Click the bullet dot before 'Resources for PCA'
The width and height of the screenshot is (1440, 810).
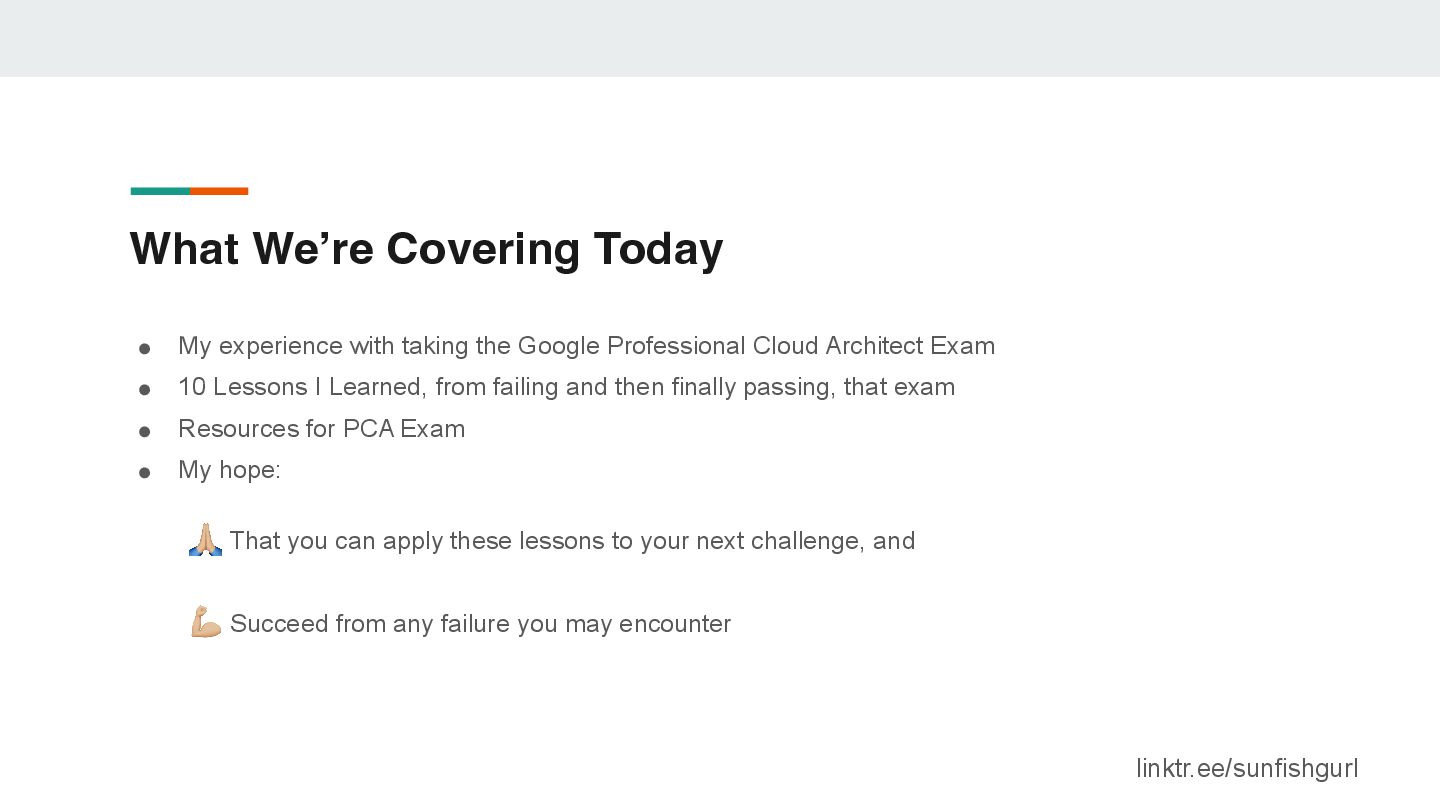(144, 432)
